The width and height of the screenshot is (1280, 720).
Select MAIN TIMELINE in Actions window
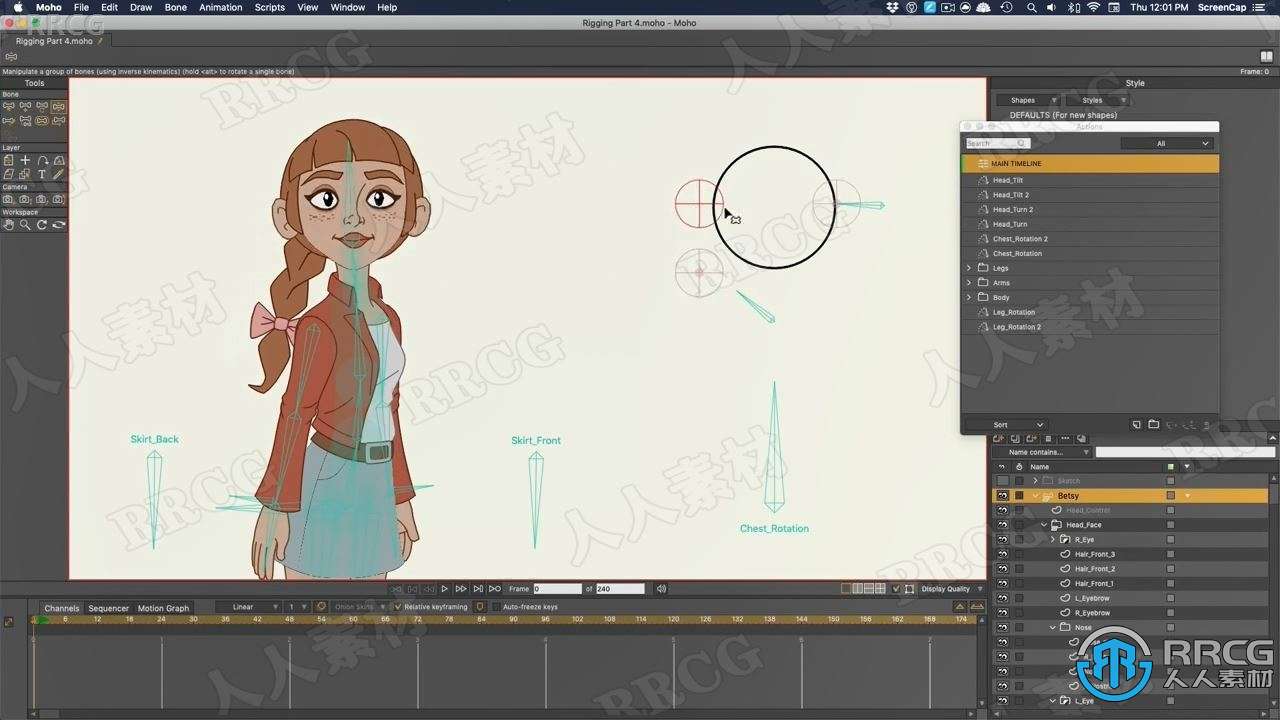pos(1090,163)
